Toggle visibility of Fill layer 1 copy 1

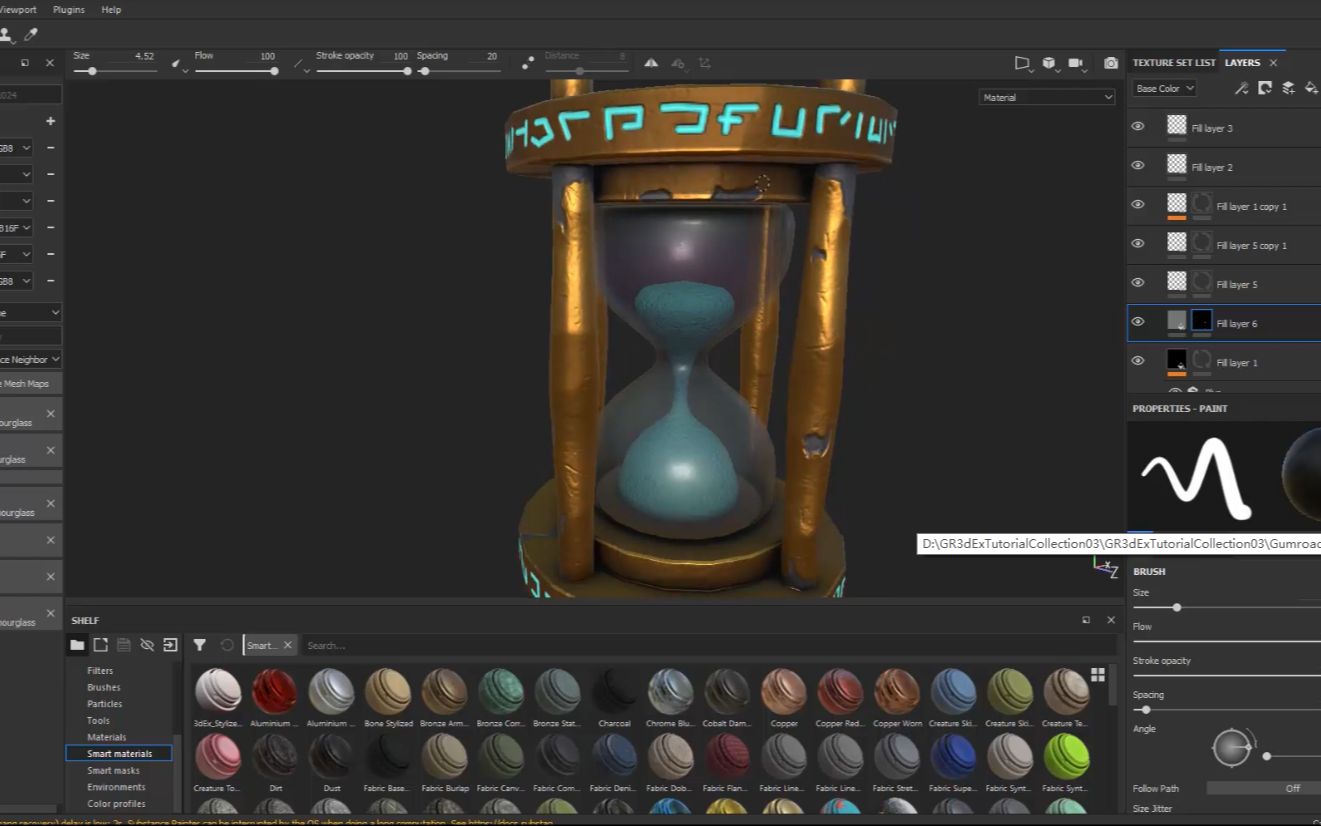tap(1137, 204)
